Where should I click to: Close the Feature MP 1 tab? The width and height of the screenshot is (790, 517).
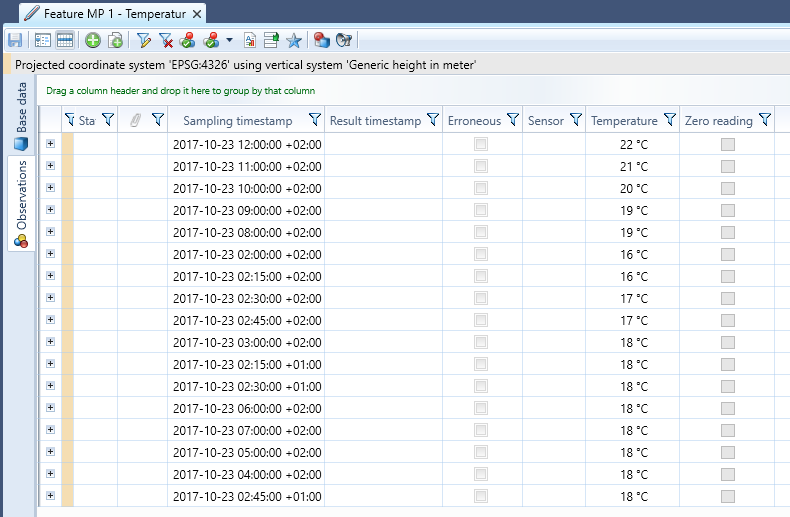[197, 13]
